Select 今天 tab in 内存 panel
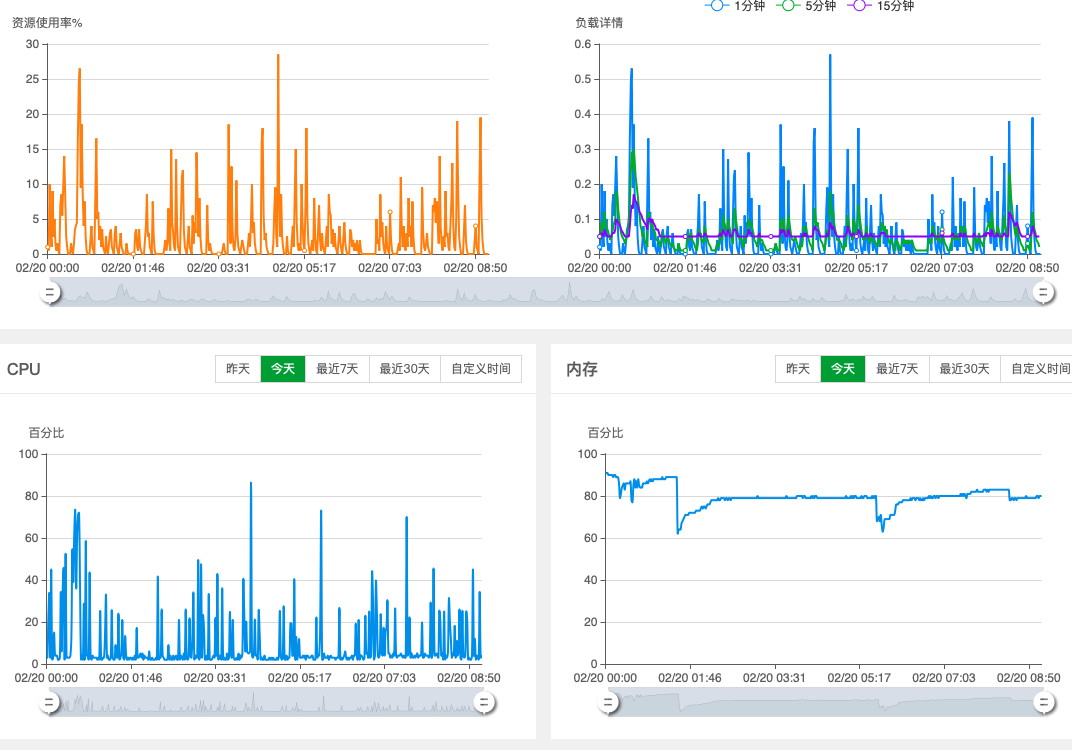Viewport: 1072px width, 750px height. pos(843,369)
